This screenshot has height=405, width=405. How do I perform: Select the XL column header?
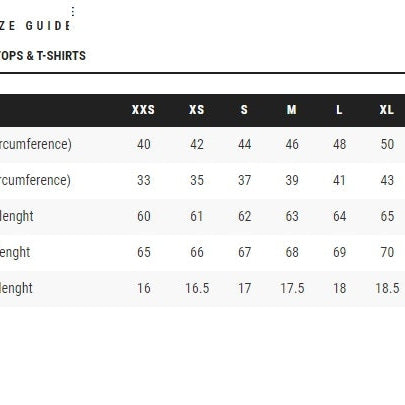click(x=387, y=110)
